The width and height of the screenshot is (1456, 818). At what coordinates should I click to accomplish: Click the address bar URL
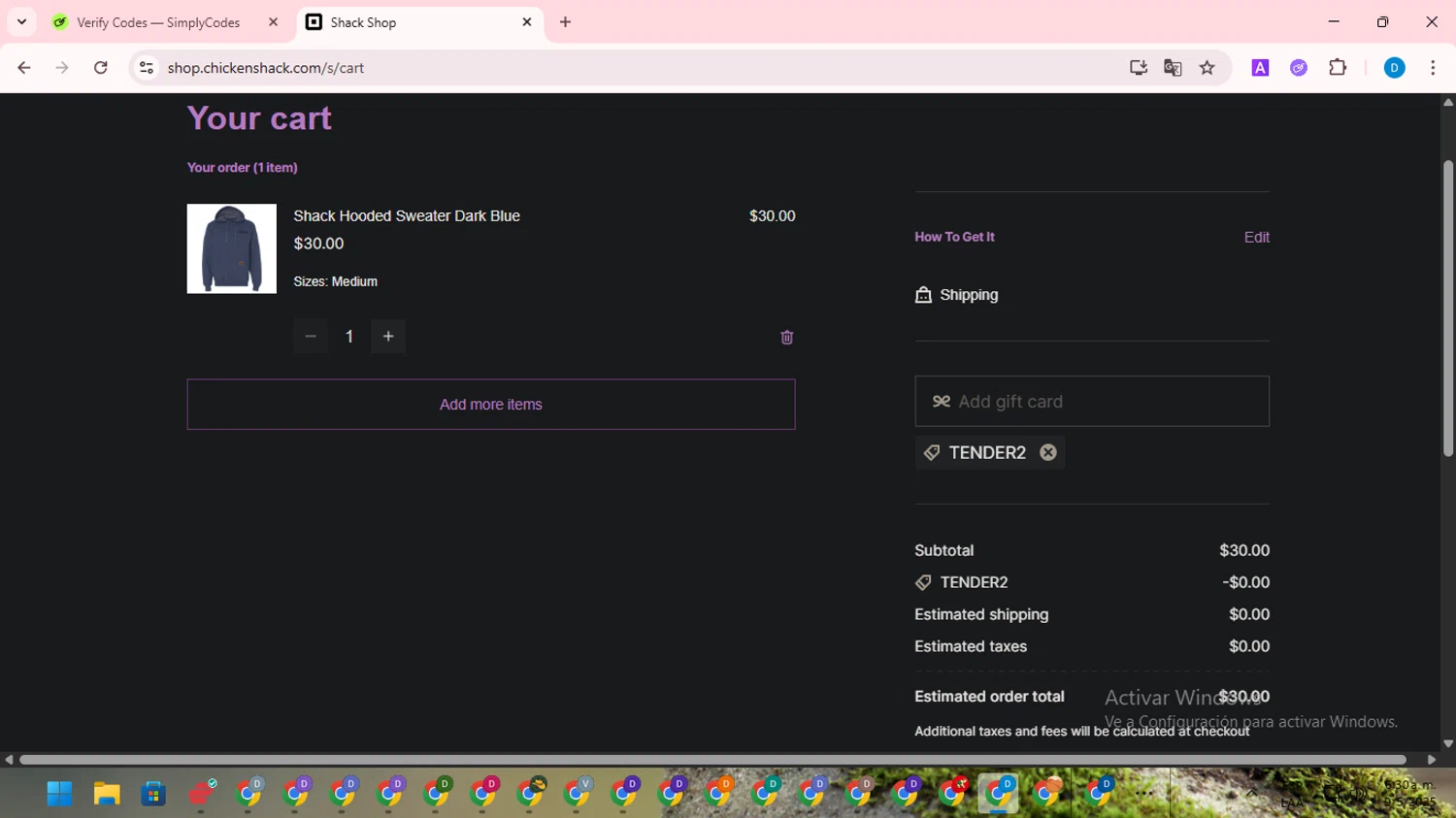(266, 68)
